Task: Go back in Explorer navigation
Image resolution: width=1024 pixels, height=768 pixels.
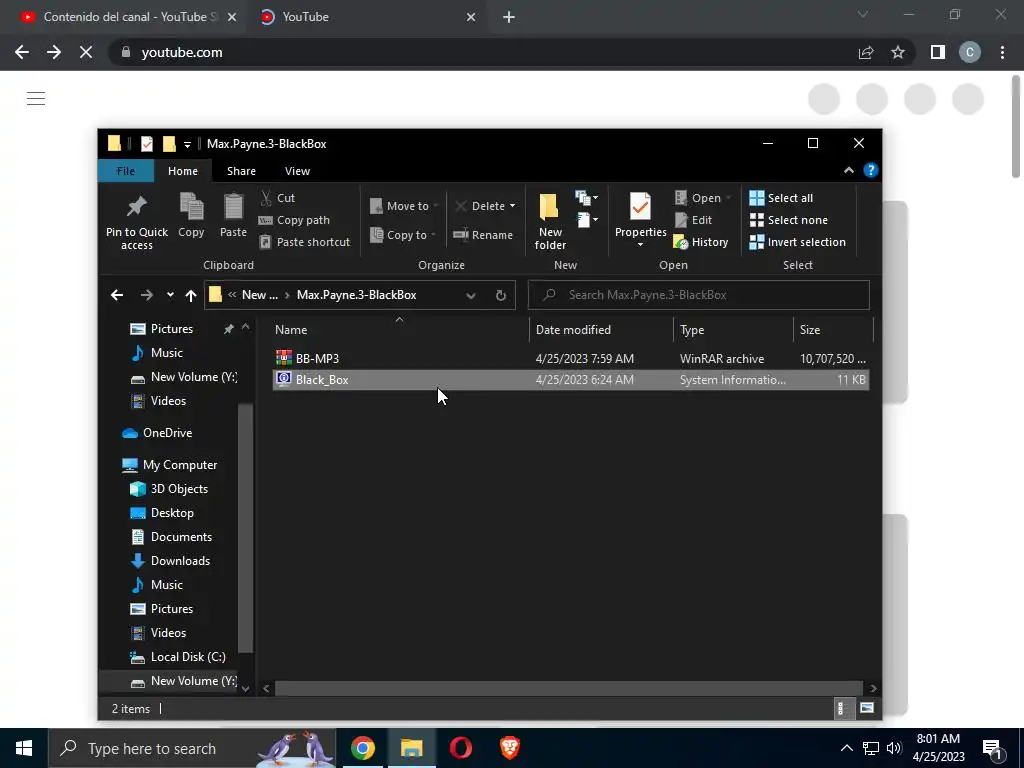Action: pyautogui.click(x=117, y=295)
